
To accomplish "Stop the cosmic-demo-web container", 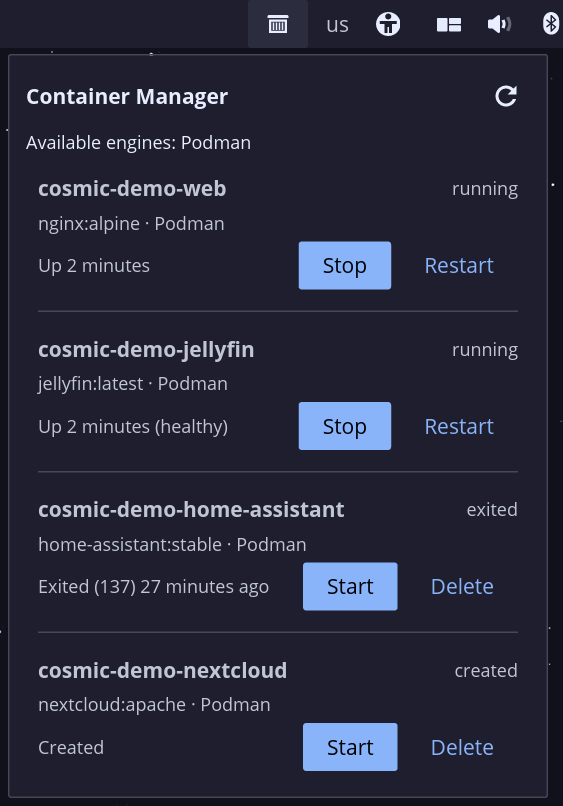I will (x=345, y=266).
